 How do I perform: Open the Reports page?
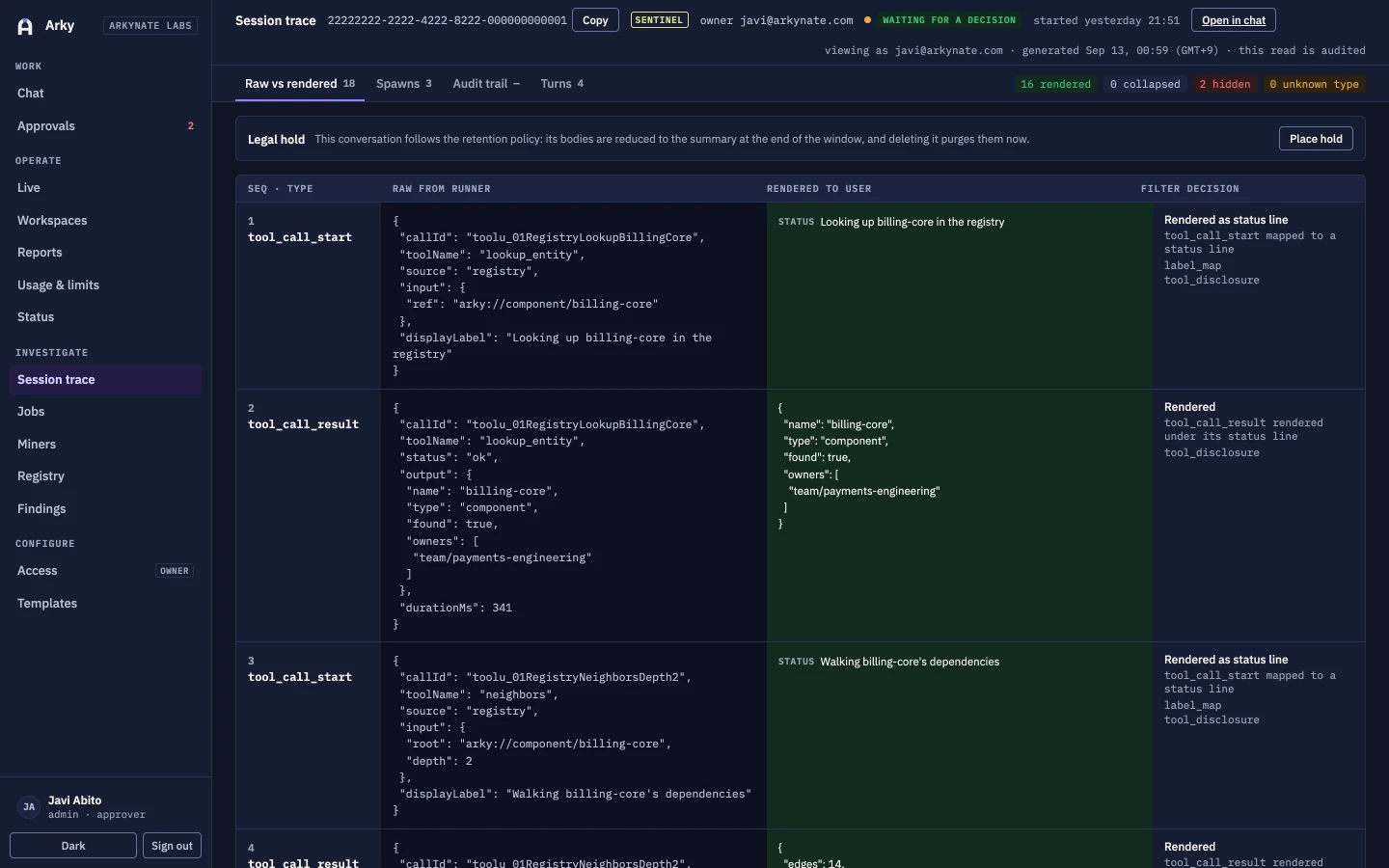click(105, 253)
